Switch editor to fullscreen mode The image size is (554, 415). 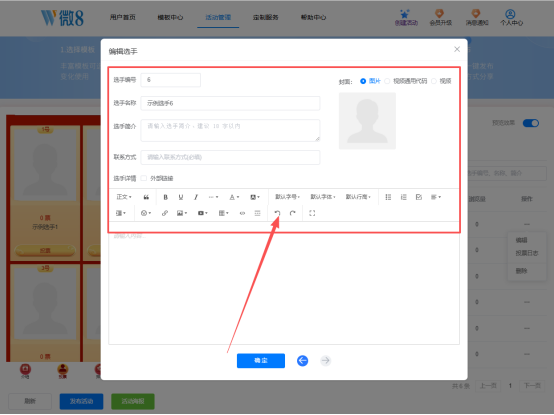pyautogui.click(x=312, y=213)
